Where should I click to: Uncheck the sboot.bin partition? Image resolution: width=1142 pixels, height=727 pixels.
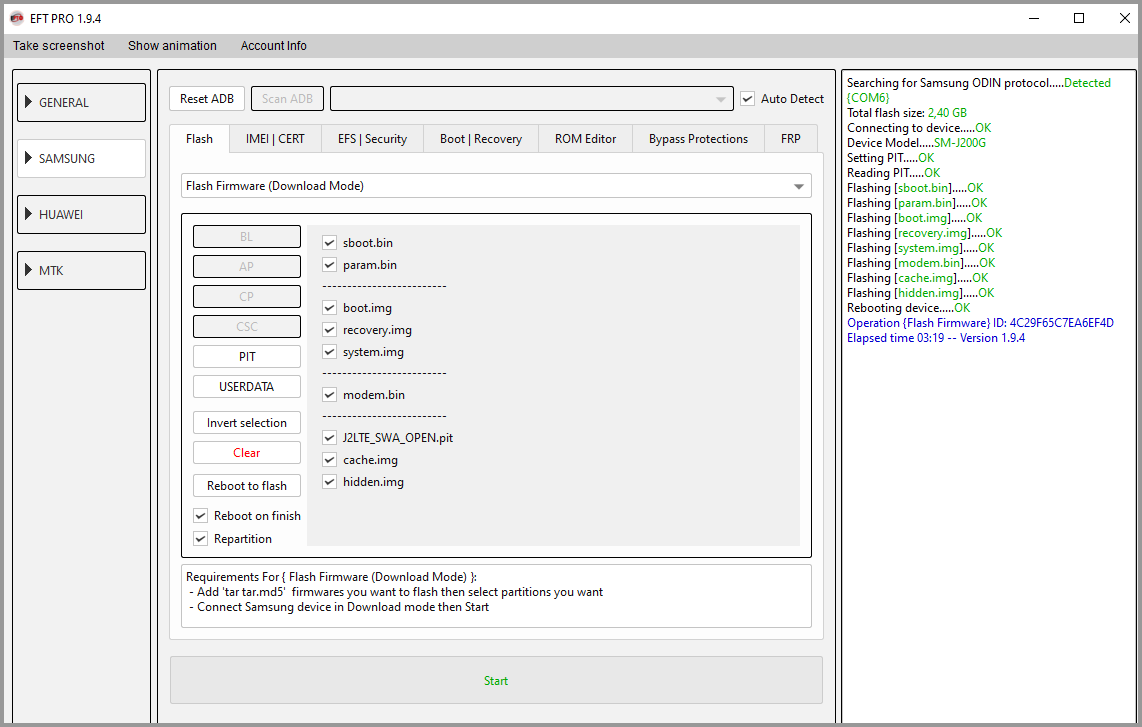pyautogui.click(x=329, y=243)
